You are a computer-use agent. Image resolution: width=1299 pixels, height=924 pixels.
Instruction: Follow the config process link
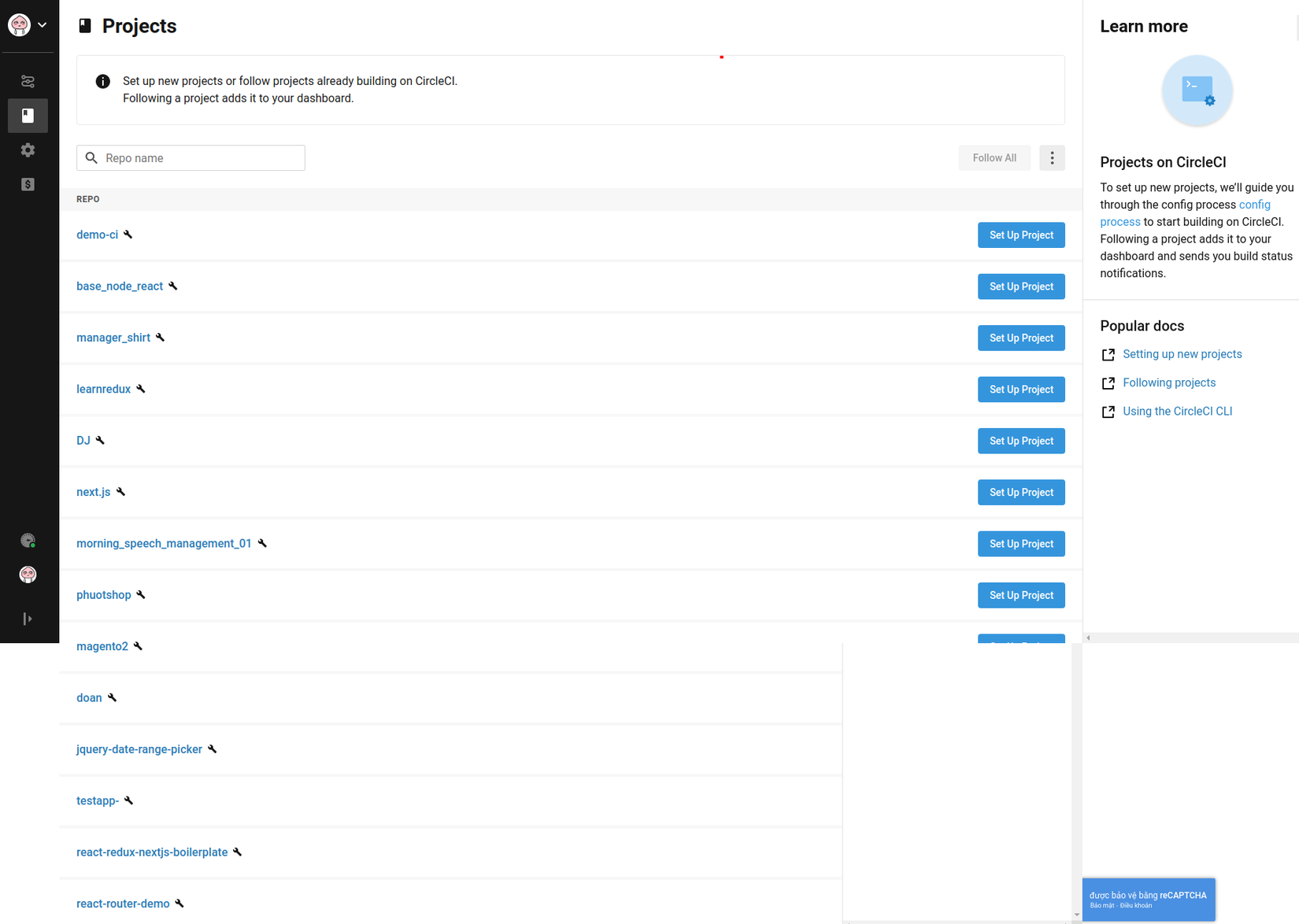tap(1254, 205)
